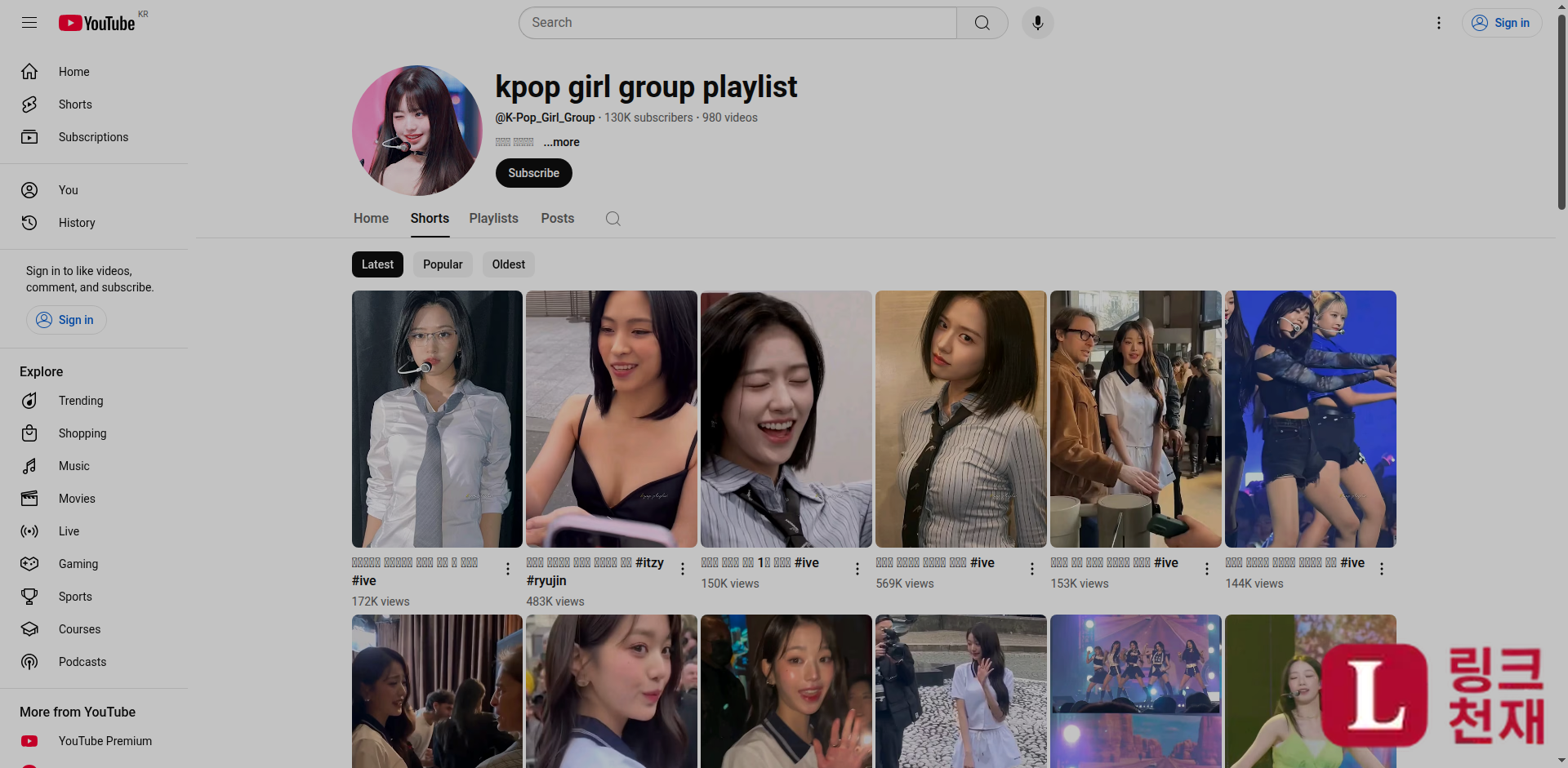This screenshot has height=768, width=1568.
Task: Play the short with 144K views
Action: click(1311, 419)
